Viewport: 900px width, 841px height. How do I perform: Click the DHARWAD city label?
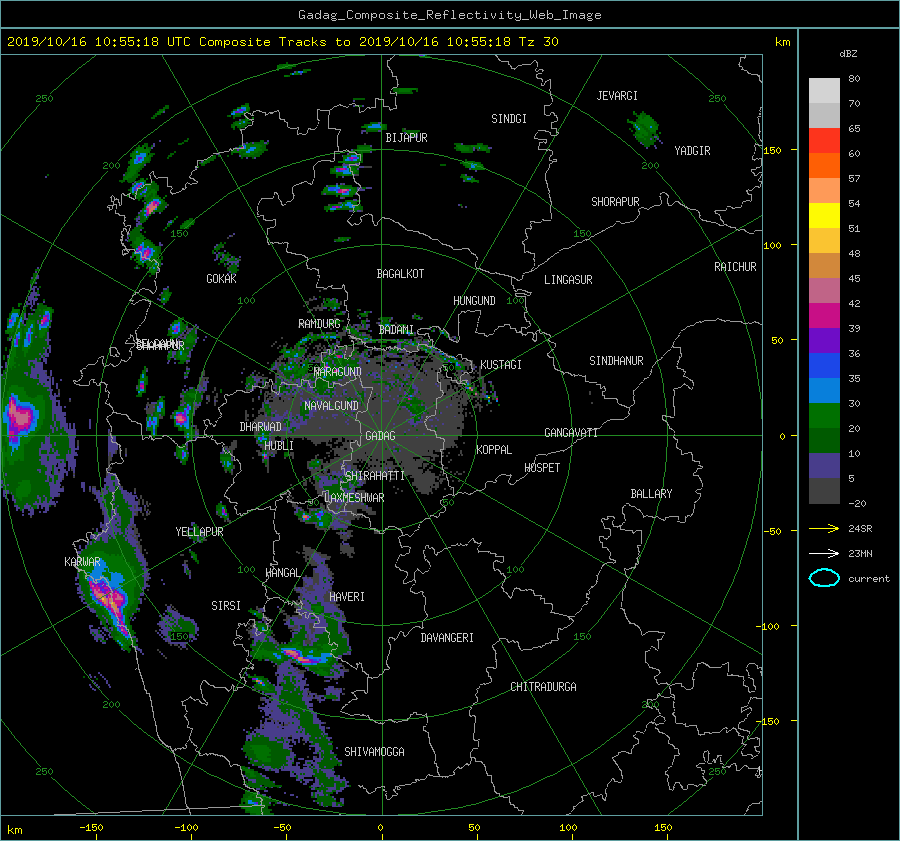[261, 427]
